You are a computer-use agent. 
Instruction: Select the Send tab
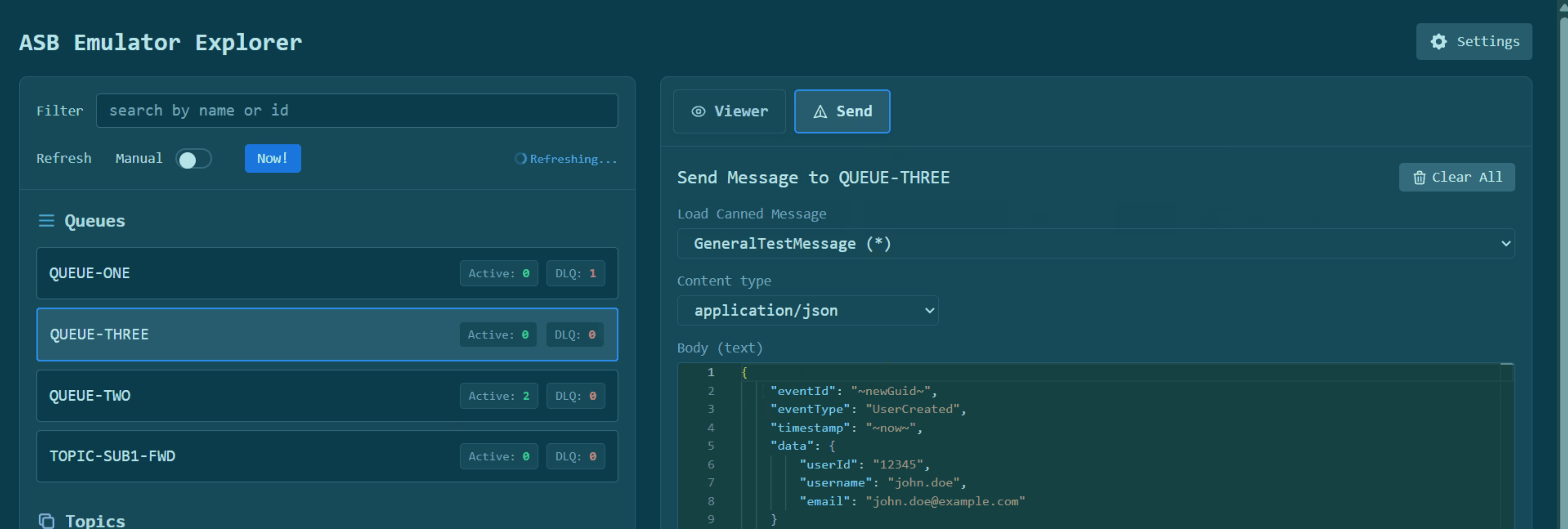tap(842, 112)
